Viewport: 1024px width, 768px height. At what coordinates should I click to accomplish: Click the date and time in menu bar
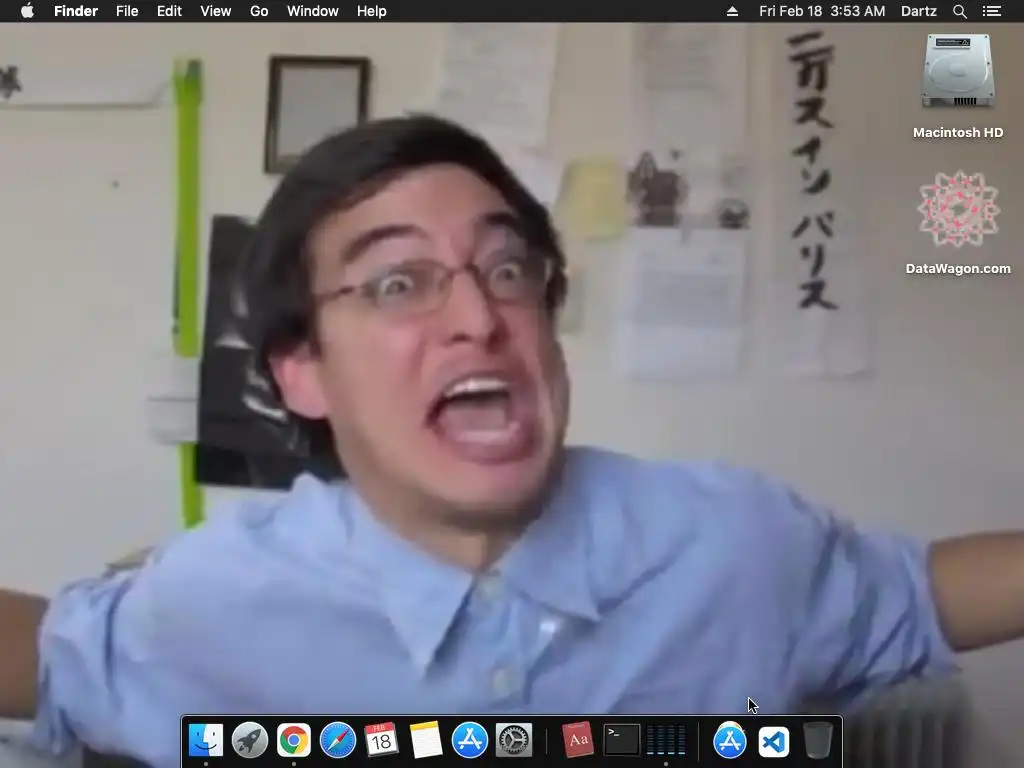point(822,11)
